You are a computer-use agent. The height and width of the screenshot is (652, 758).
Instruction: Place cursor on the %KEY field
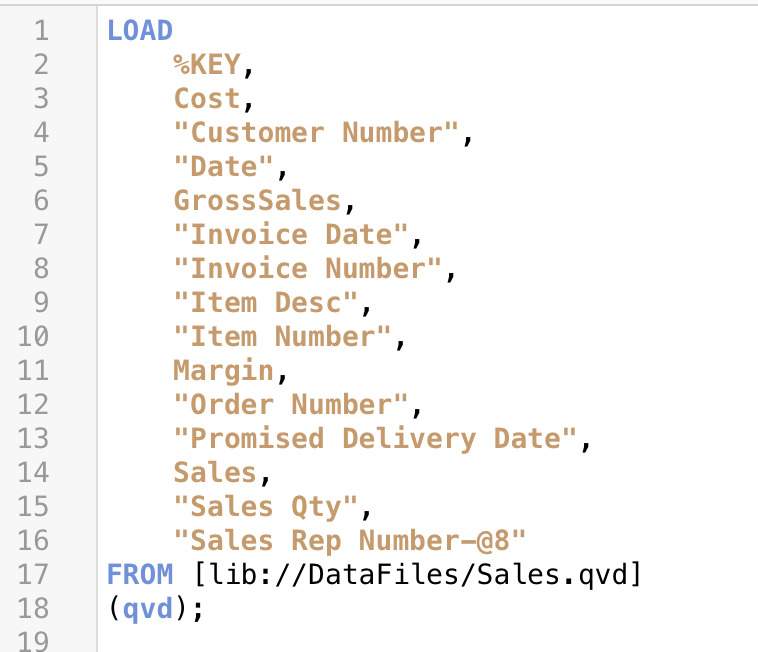tap(207, 65)
